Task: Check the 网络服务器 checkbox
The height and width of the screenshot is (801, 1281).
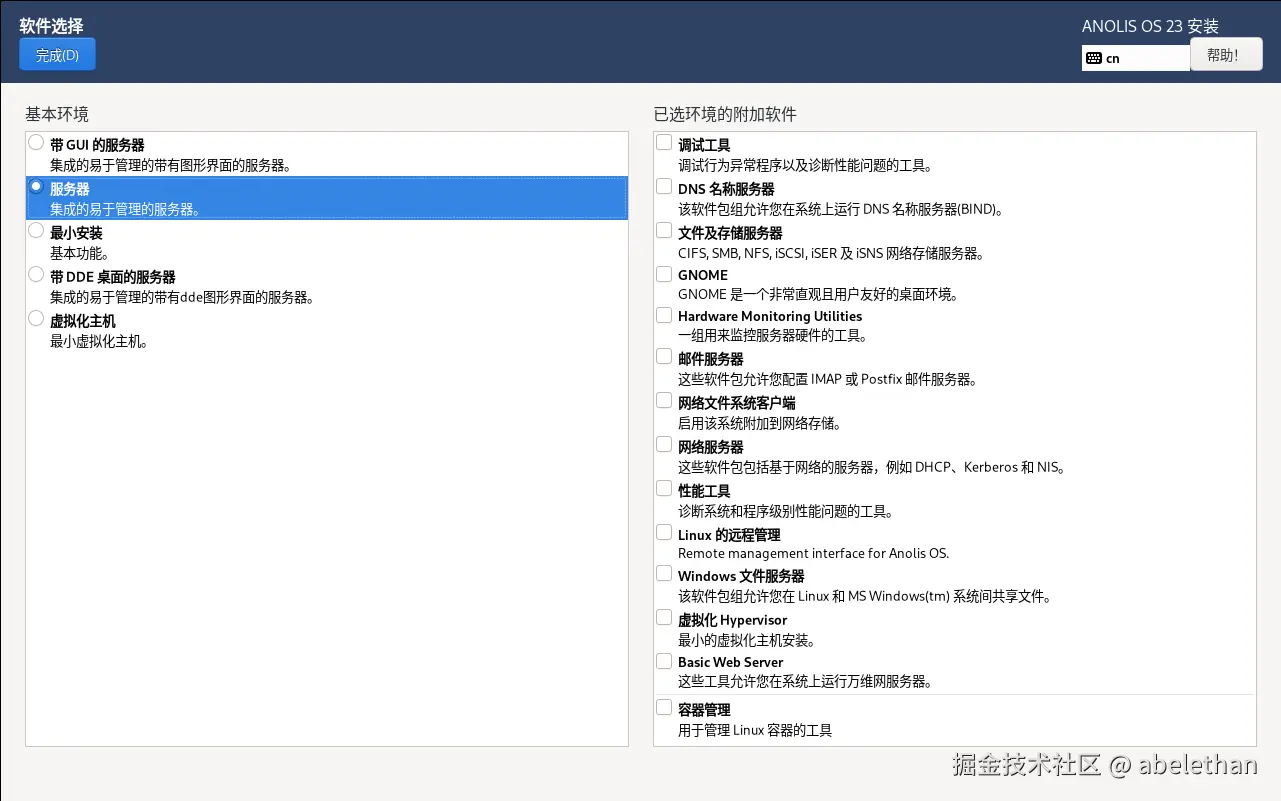Action: point(664,444)
